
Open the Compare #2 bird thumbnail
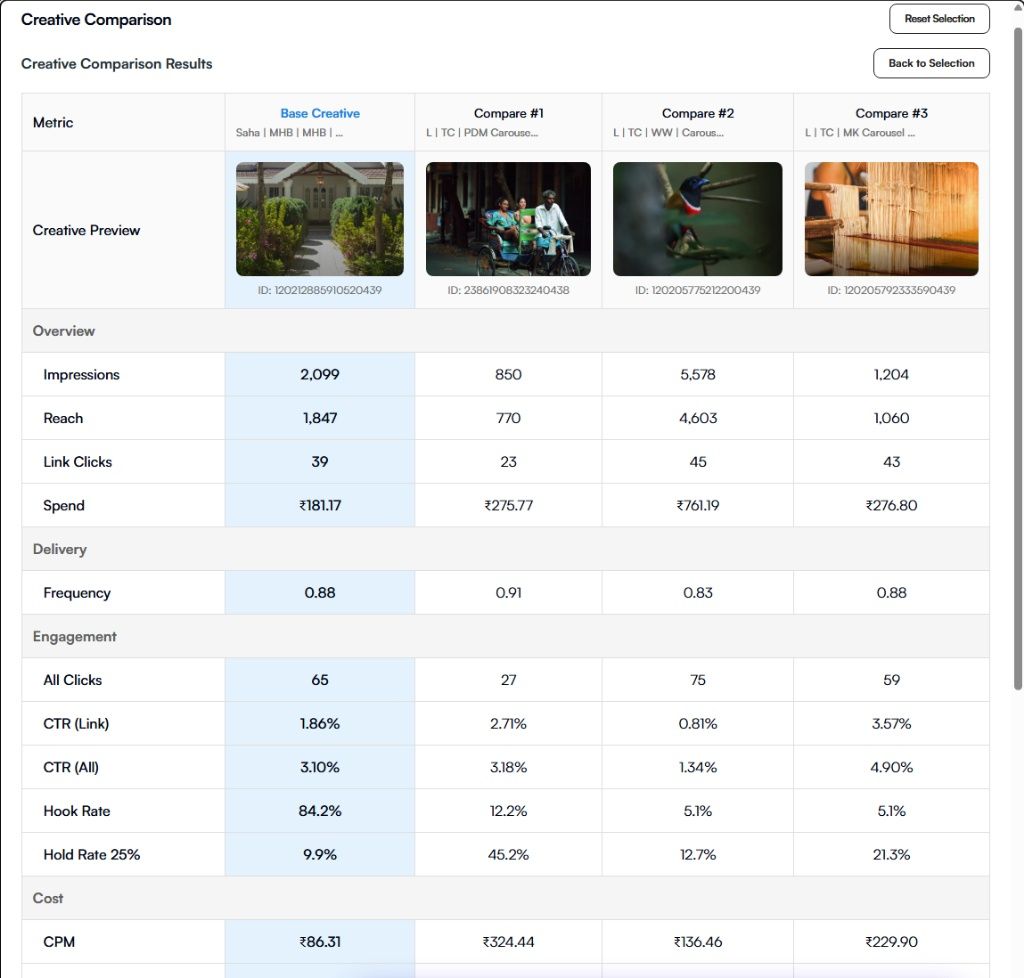coord(697,219)
